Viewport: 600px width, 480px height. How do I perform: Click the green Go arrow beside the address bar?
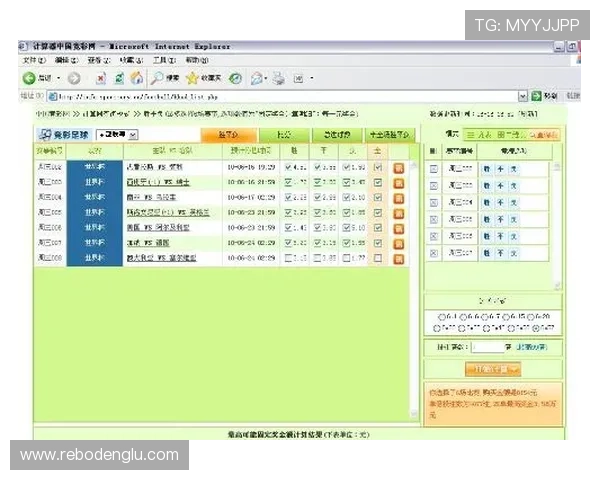pyautogui.click(x=536, y=96)
